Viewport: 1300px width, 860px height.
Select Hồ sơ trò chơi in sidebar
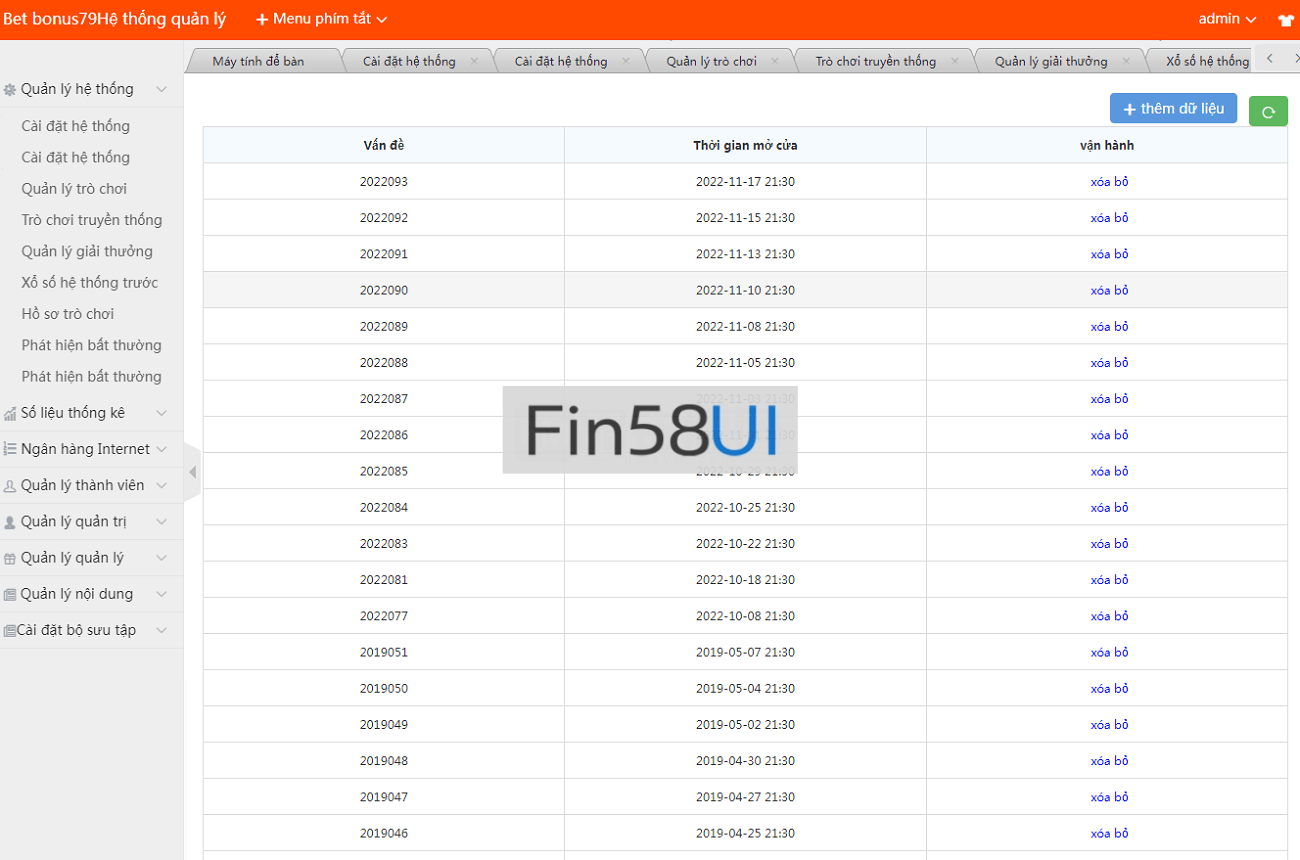68,314
